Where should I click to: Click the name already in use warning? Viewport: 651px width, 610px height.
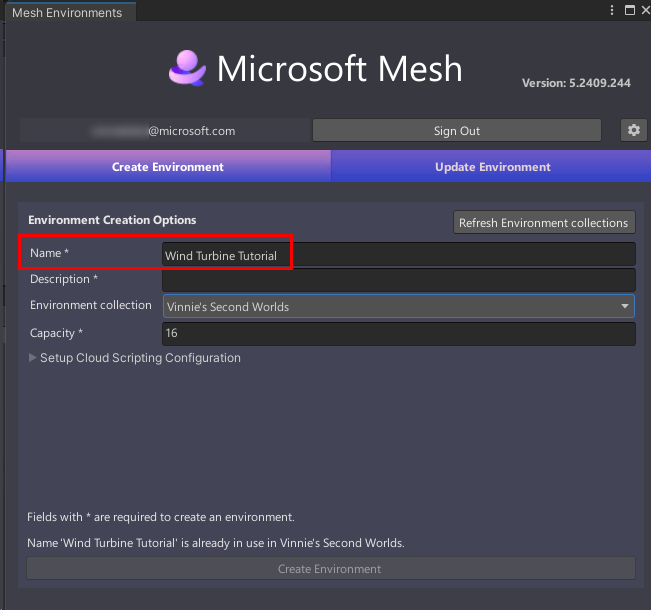(x=215, y=543)
